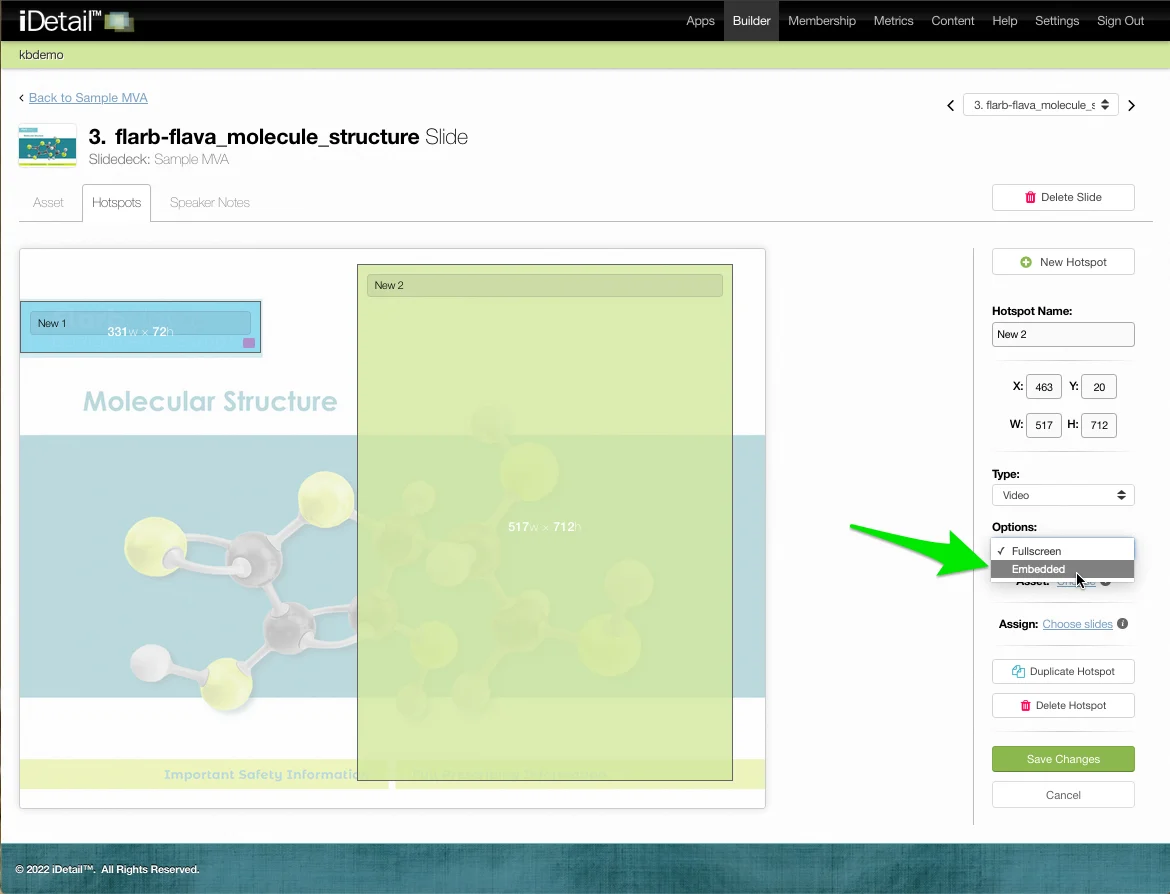The height and width of the screenshot is (894, 1170).
Task: Click Save Changes button
Action: 1063,759
